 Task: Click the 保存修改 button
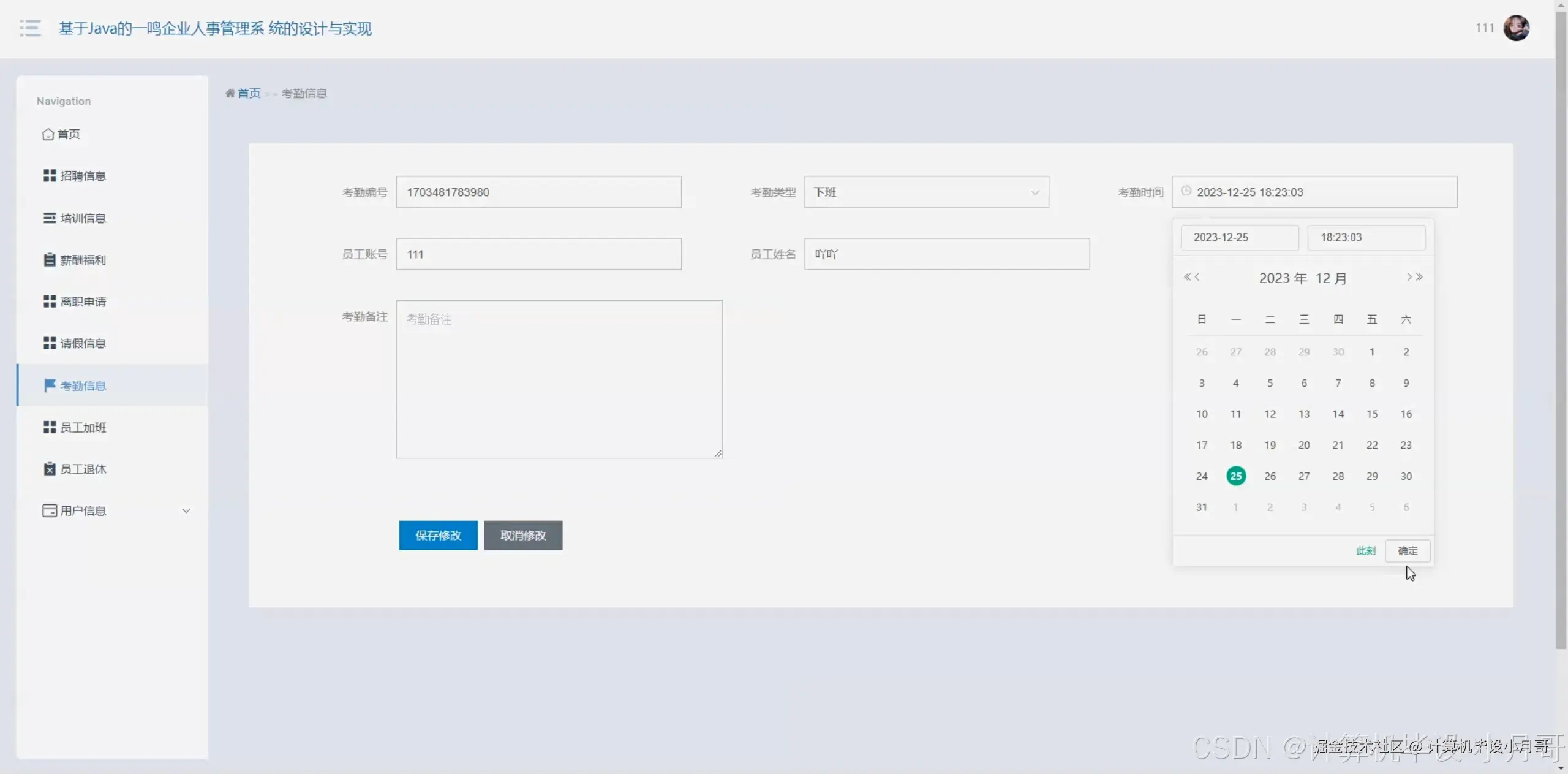click(x=438, y=535)
